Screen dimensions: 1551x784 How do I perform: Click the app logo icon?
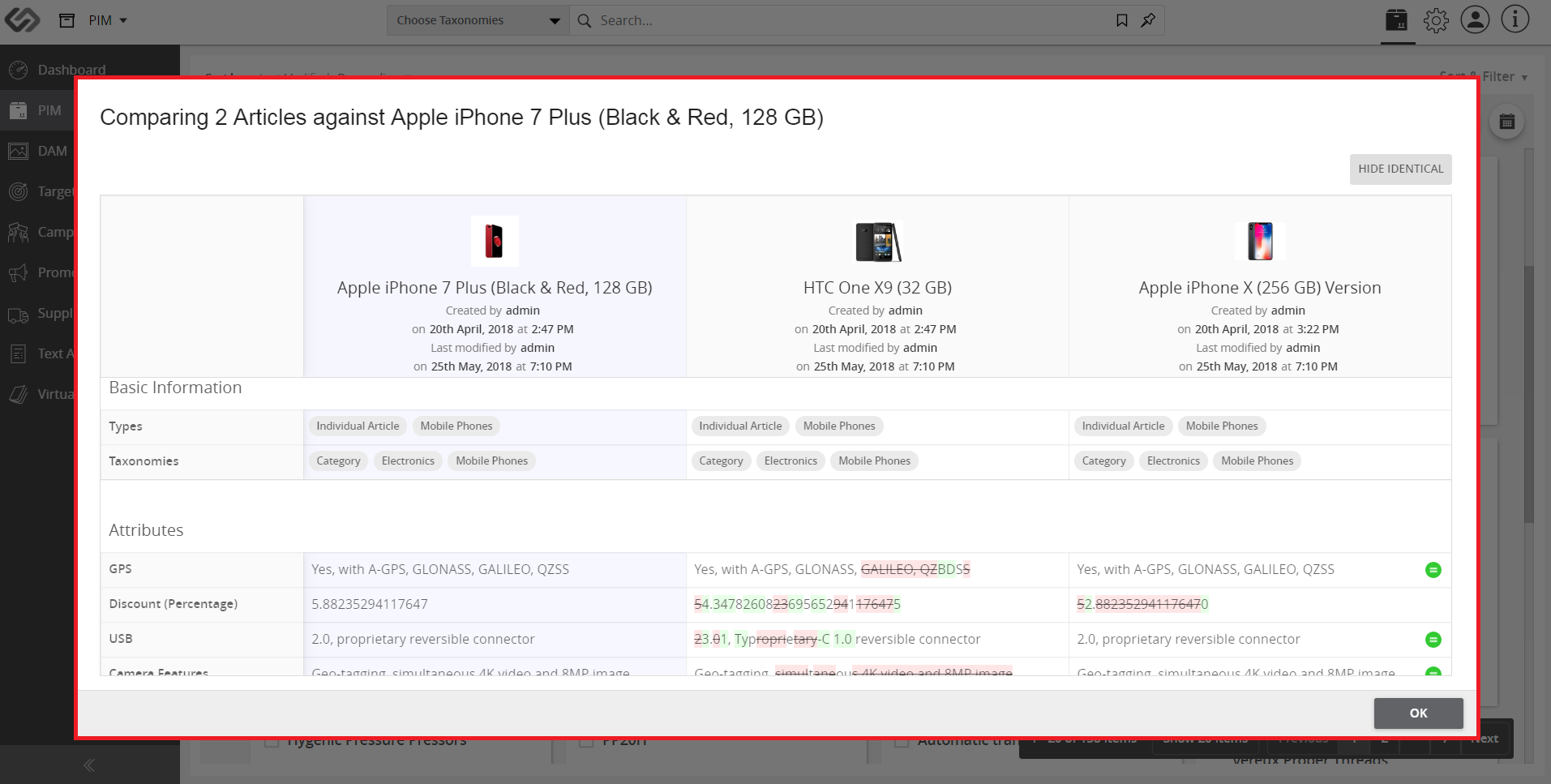[22, 20]
